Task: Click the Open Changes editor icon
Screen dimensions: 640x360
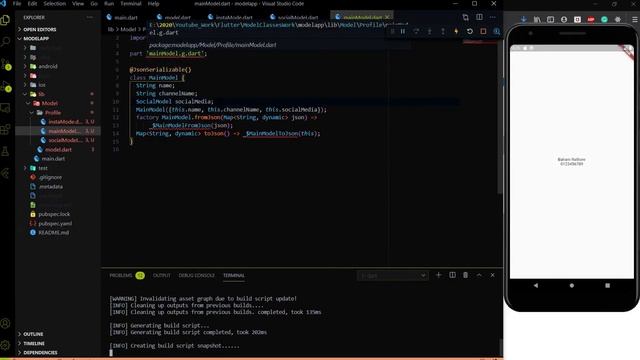Action: coord(466,17)
